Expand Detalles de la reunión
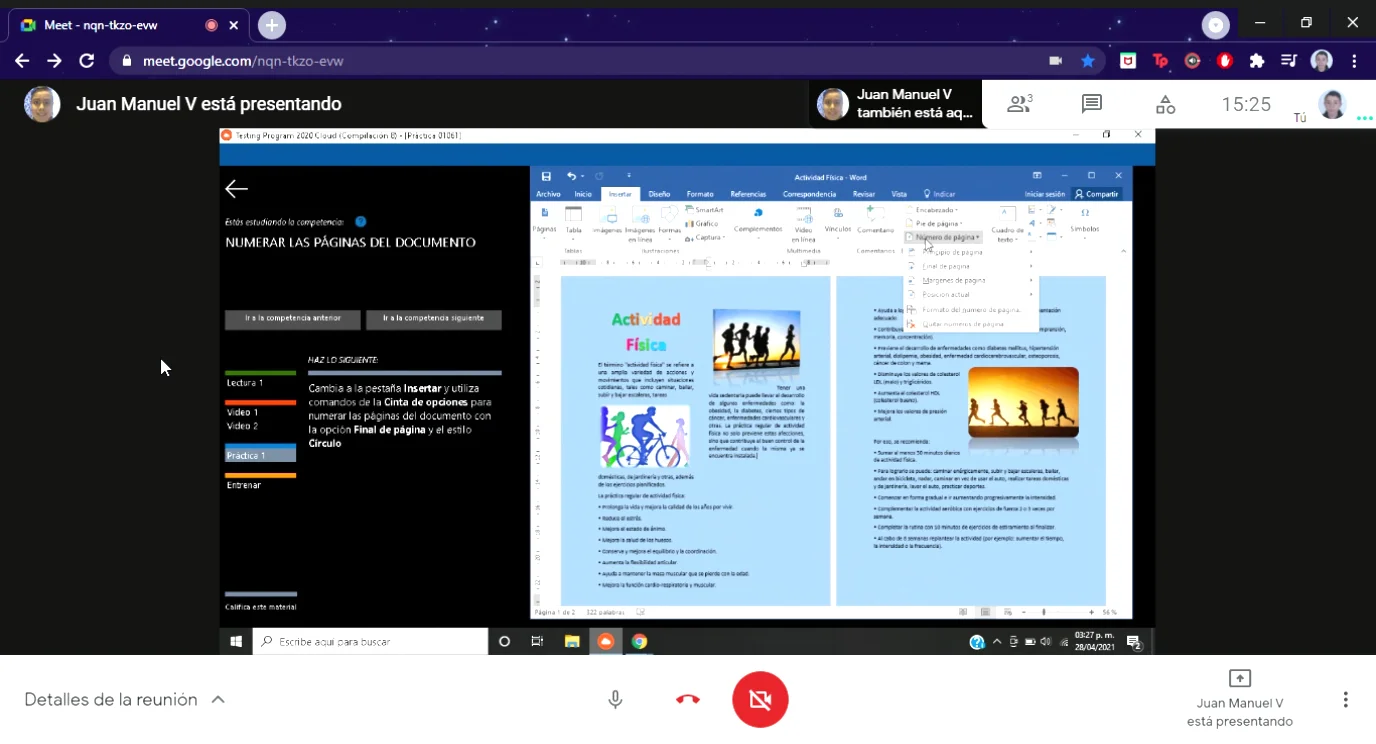This screenshot has width=1376, height=744. pyautogui.click(x=125, y=700)
